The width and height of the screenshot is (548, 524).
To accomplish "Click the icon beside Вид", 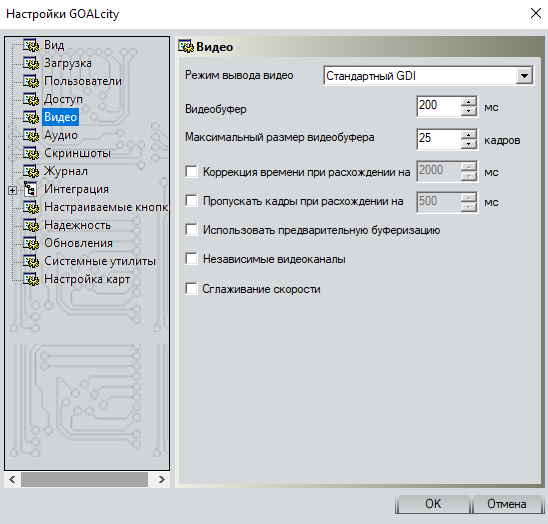I will point(31,45).
